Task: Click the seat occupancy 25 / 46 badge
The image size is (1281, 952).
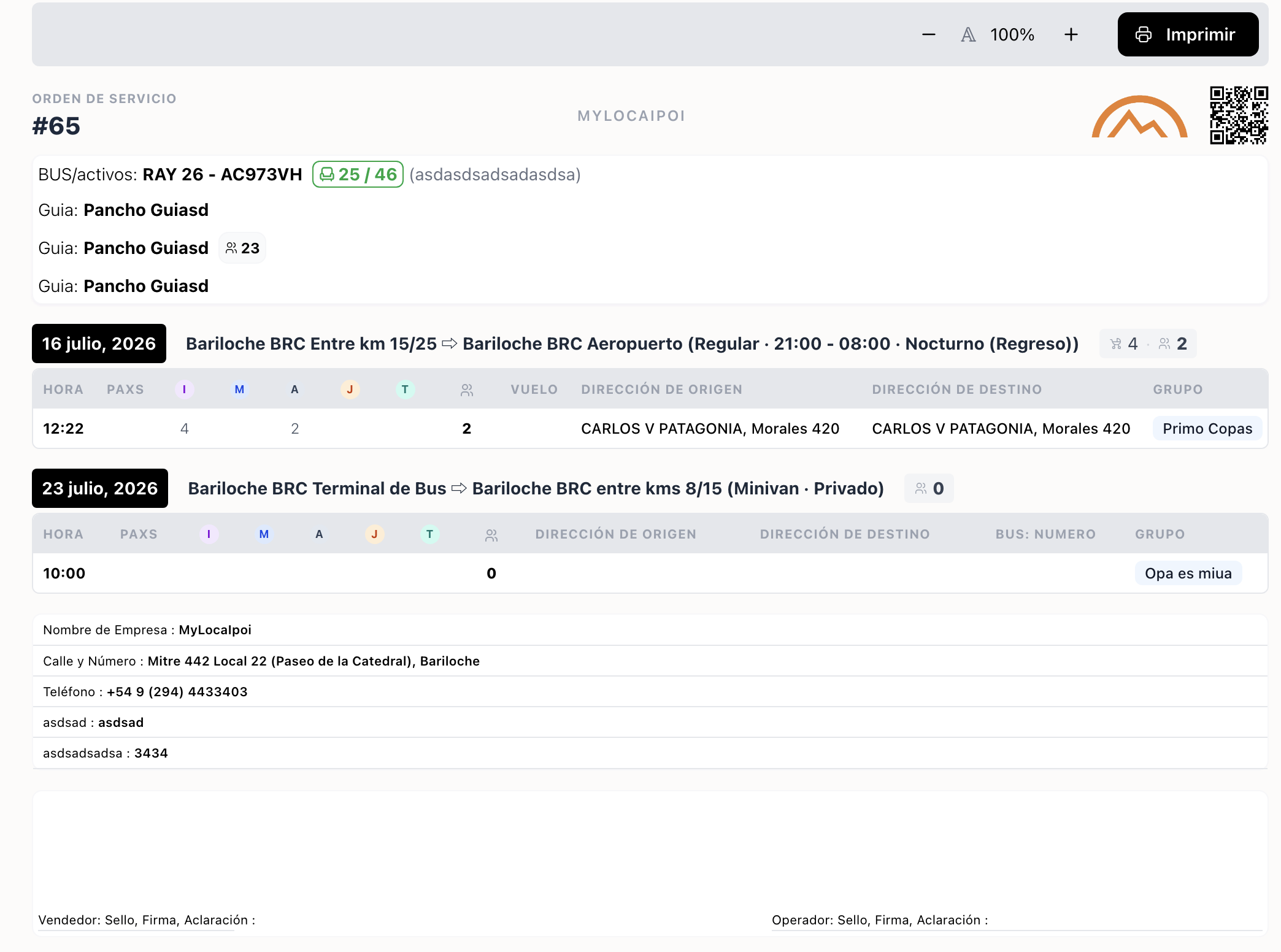Action: pos(358,174)
